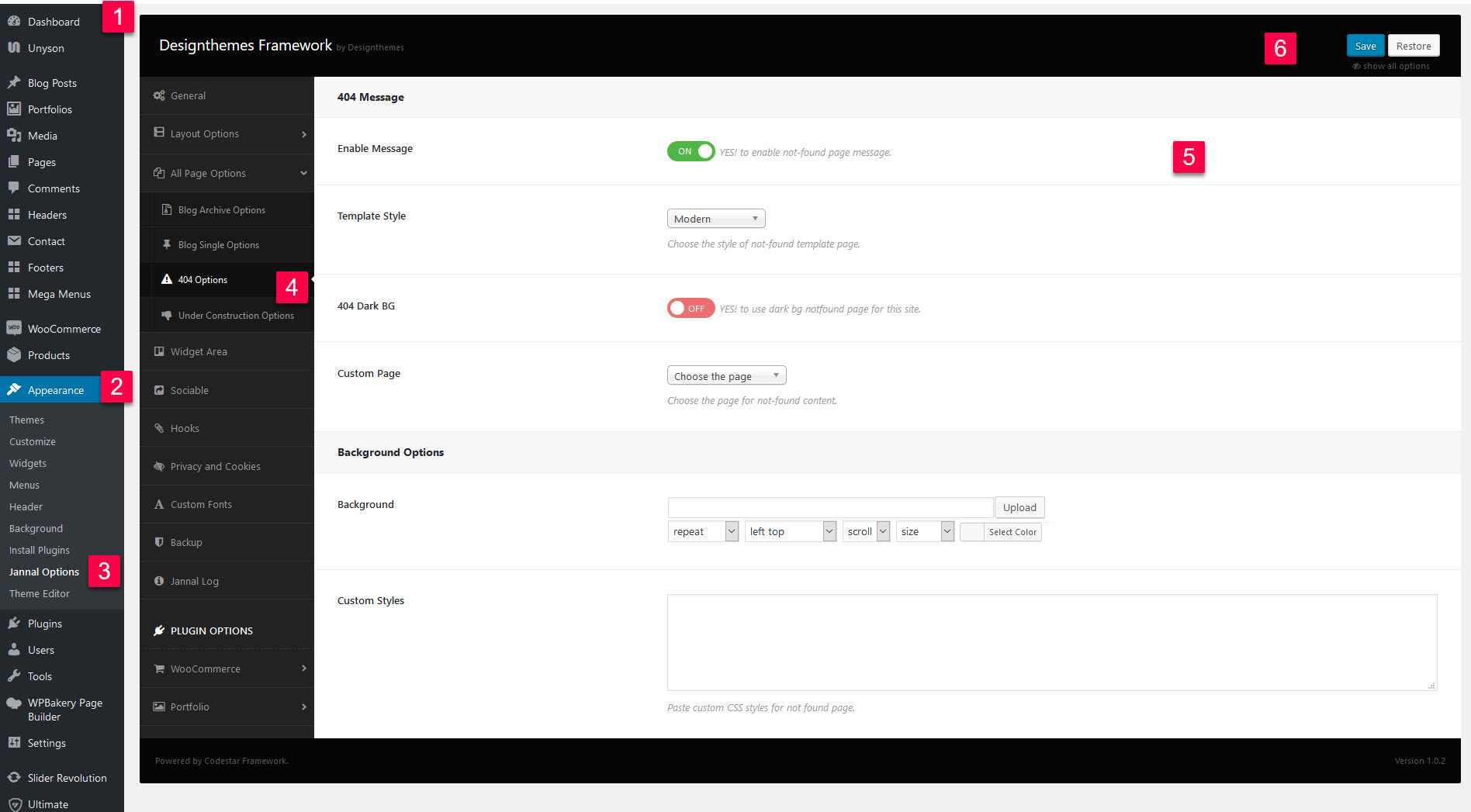Open Theme Editor under Appearance

coord(40,593)
